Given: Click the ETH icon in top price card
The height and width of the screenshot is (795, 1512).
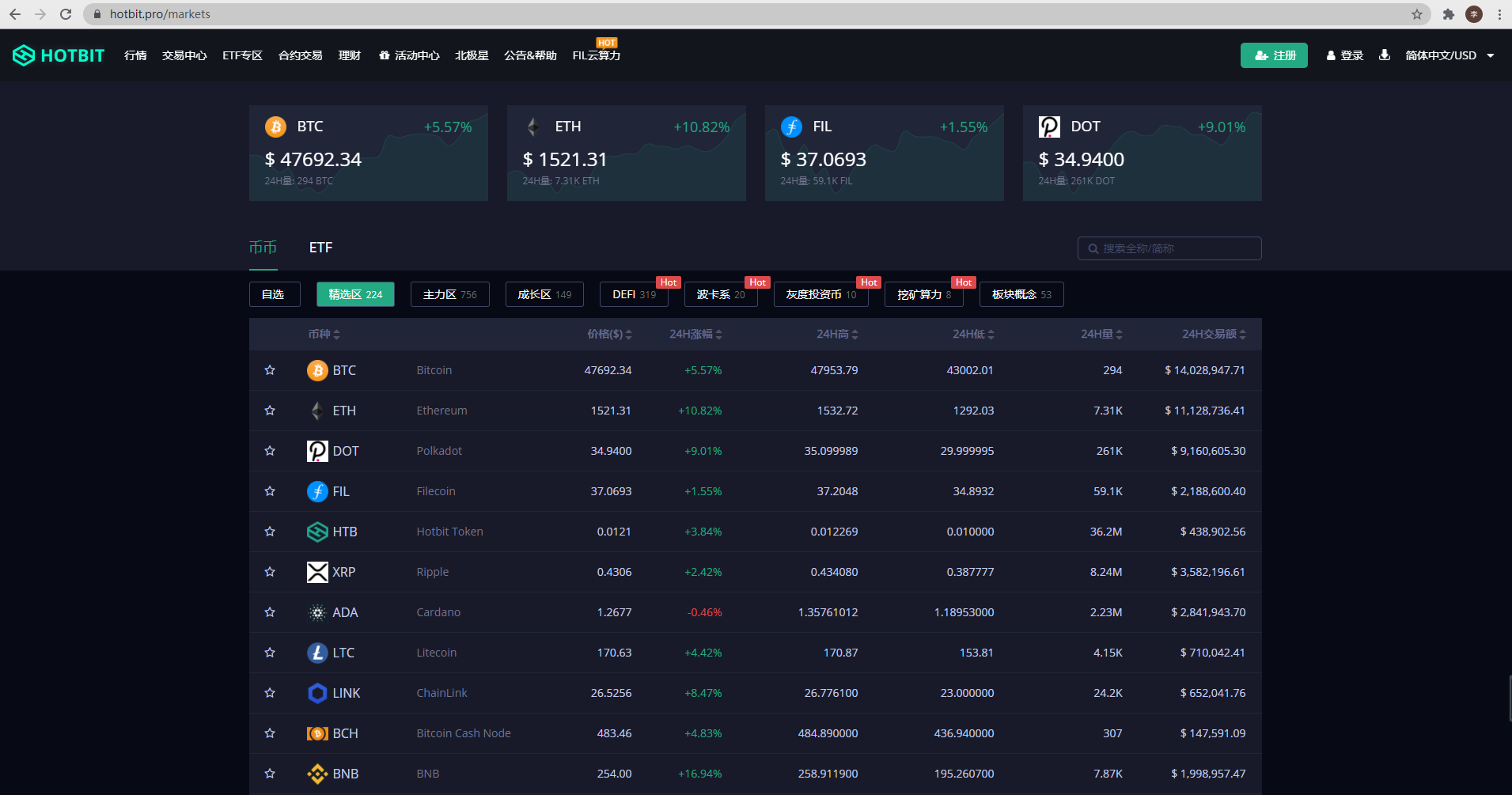Looking at the screenshot, I should (533, 127).
